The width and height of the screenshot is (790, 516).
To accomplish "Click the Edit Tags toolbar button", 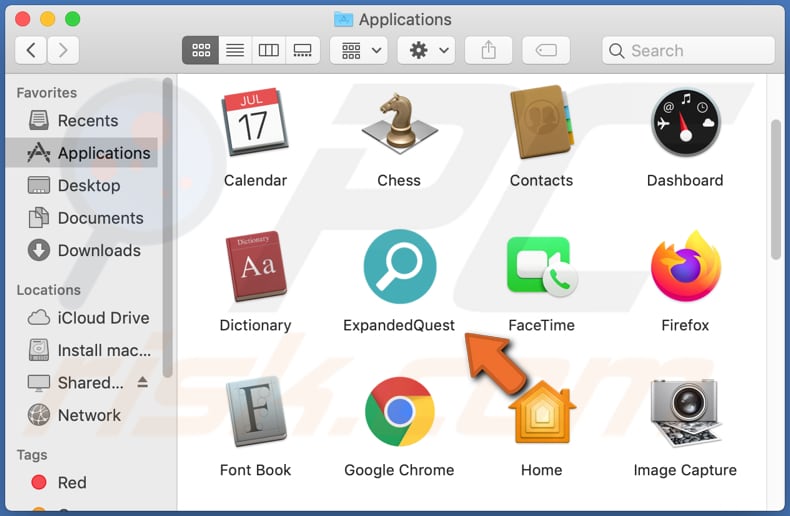I will click(x=546, y=50).
